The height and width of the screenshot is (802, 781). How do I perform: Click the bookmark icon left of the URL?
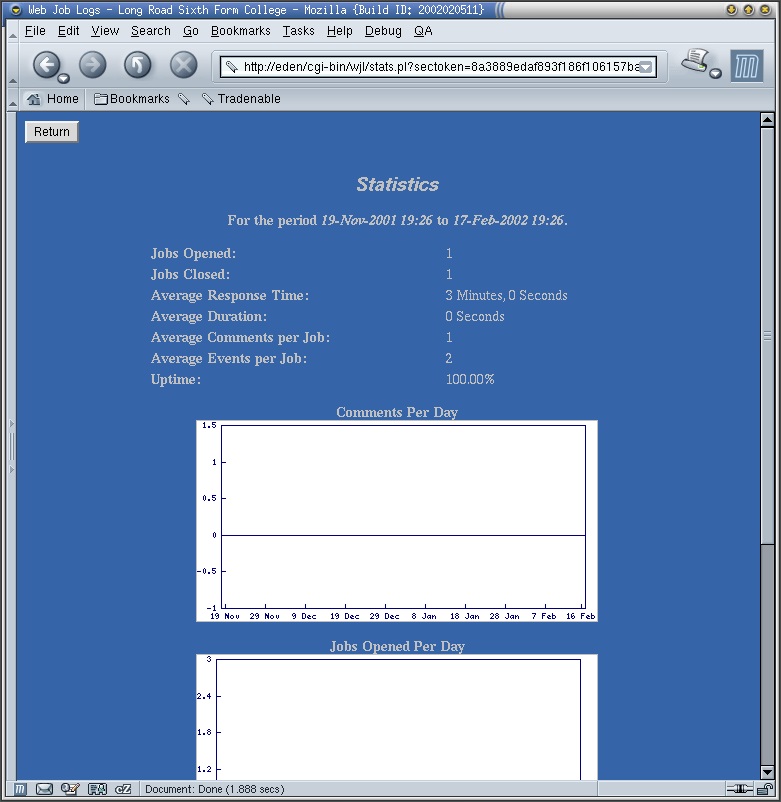(231, 67)
